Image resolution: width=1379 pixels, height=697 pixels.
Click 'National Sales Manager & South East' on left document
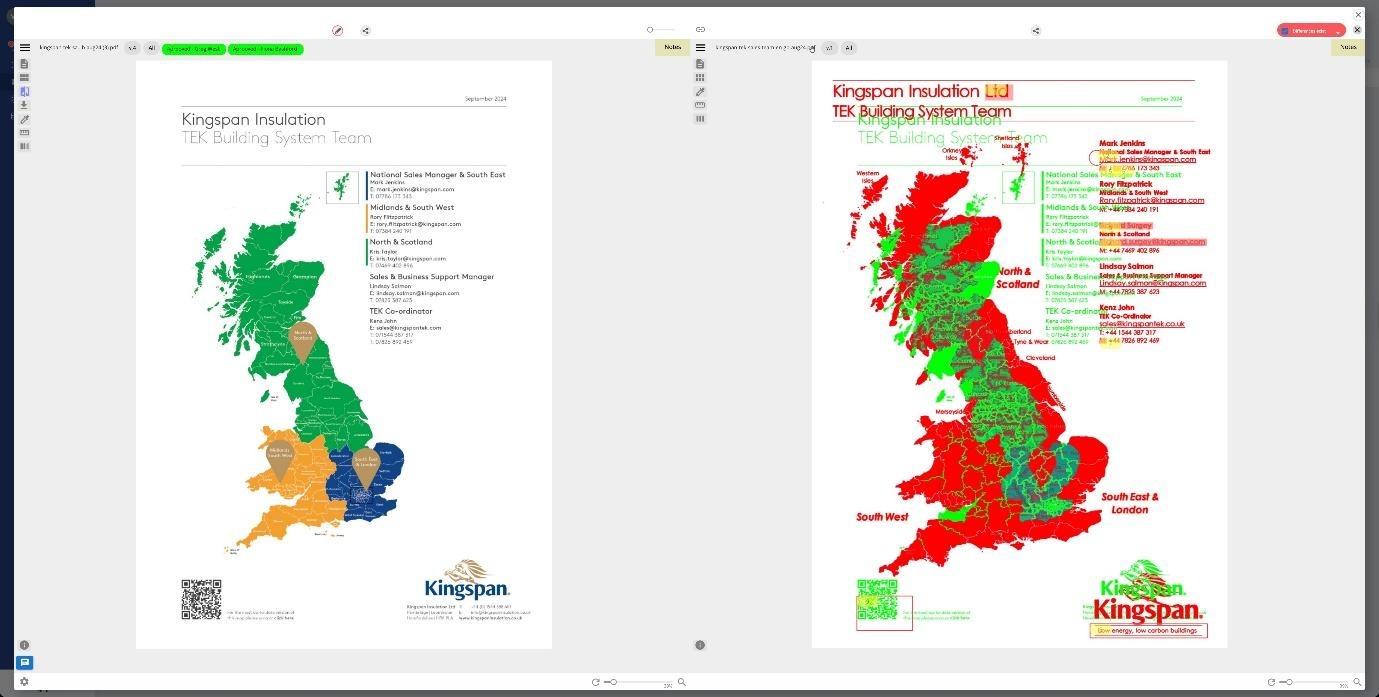pos(437,174)
